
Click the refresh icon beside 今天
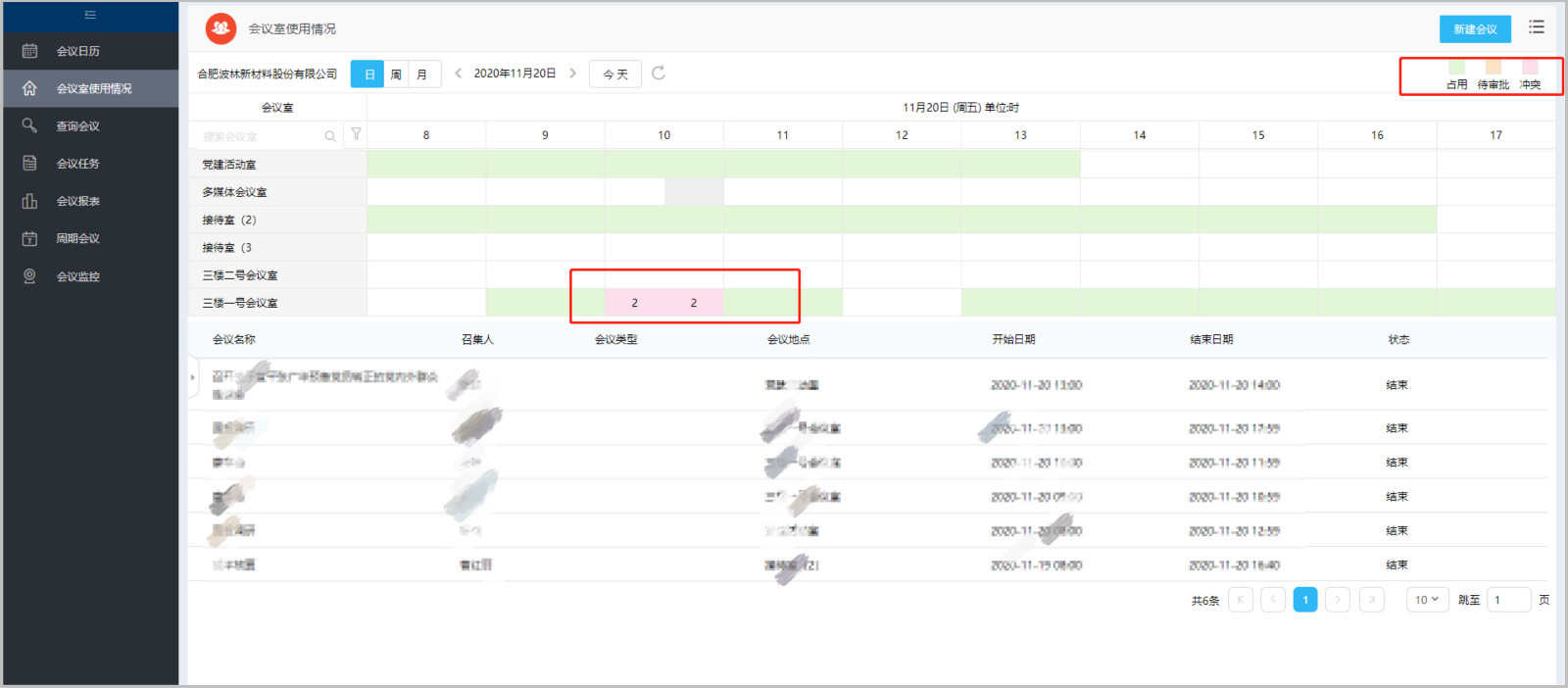[x=659, y=73]
